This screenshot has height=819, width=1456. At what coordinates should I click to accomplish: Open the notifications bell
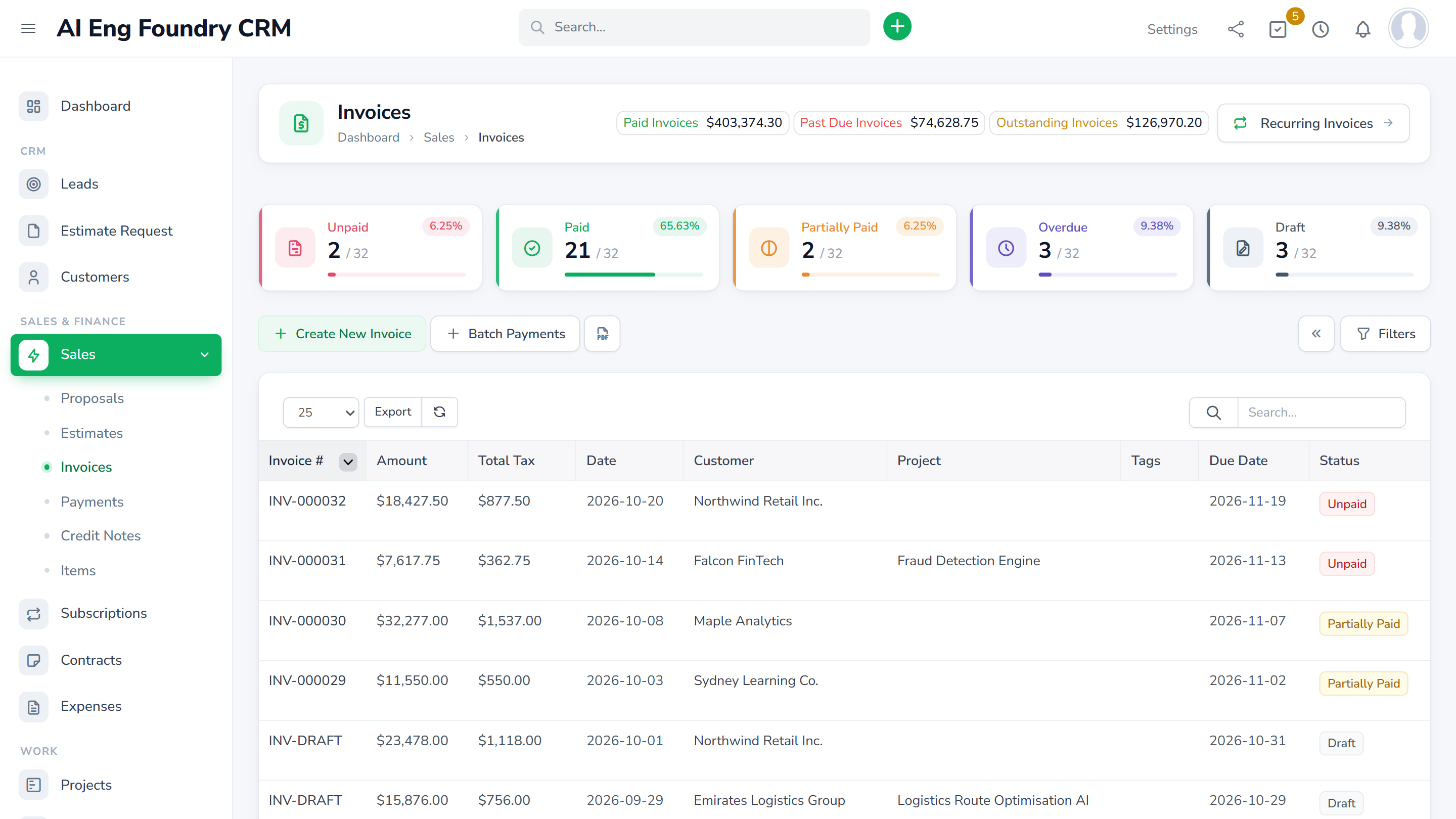tap(1363, 29)
